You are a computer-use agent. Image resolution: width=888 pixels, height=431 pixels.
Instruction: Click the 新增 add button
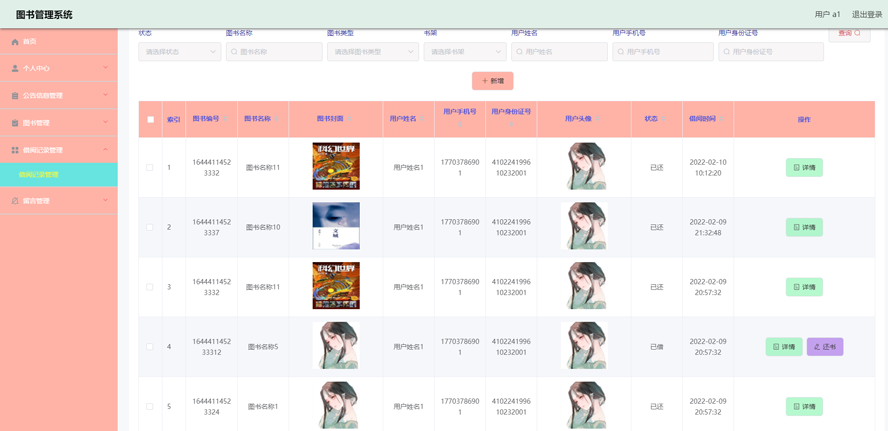pyautogui.click(x=492, y=81)
